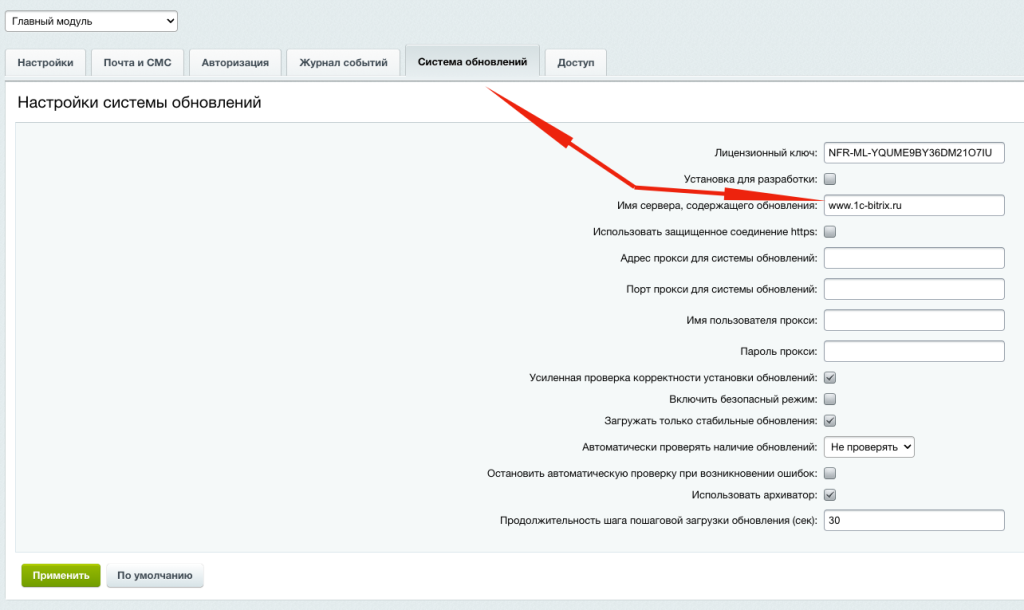Enable Остановить автоматическую проверку при ошибках

829,473
